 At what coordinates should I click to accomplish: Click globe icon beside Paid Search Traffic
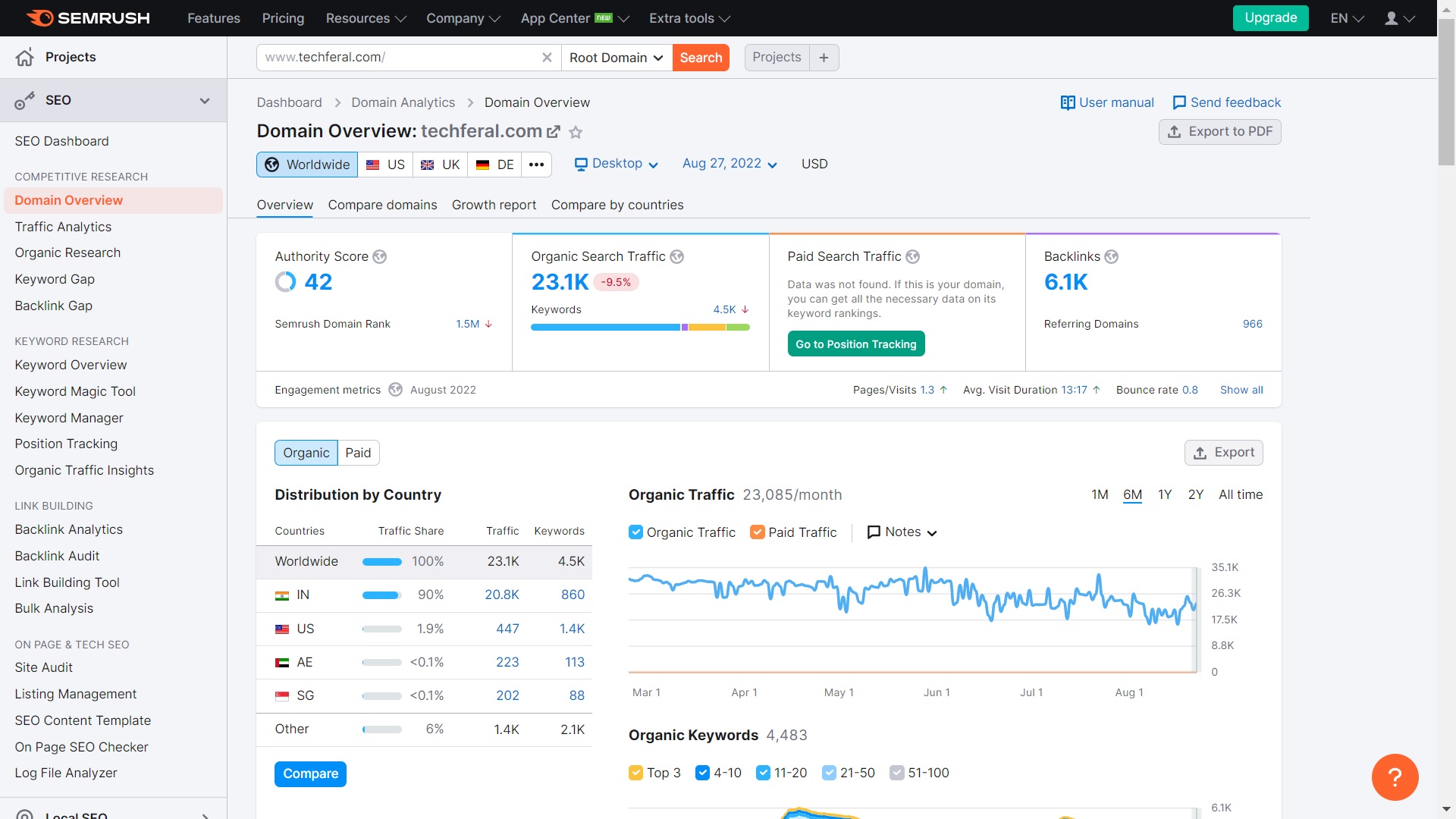click(913, 257)
